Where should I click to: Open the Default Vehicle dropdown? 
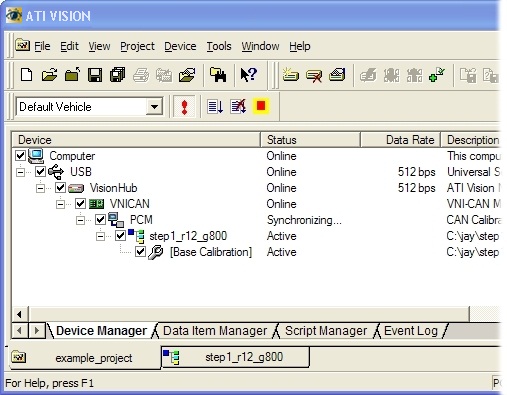point(154,107)
